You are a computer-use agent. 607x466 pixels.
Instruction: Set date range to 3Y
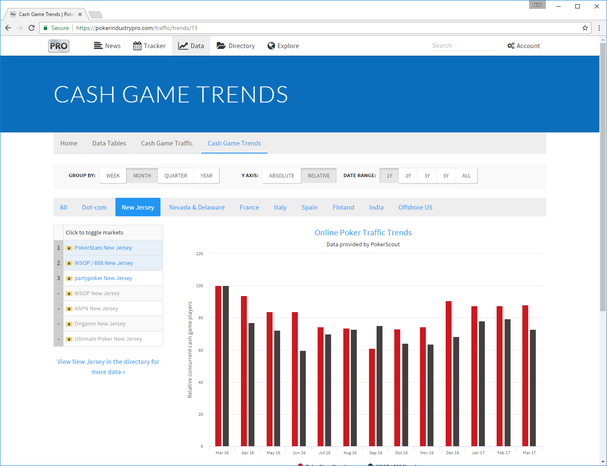click(x=427, y=176)
